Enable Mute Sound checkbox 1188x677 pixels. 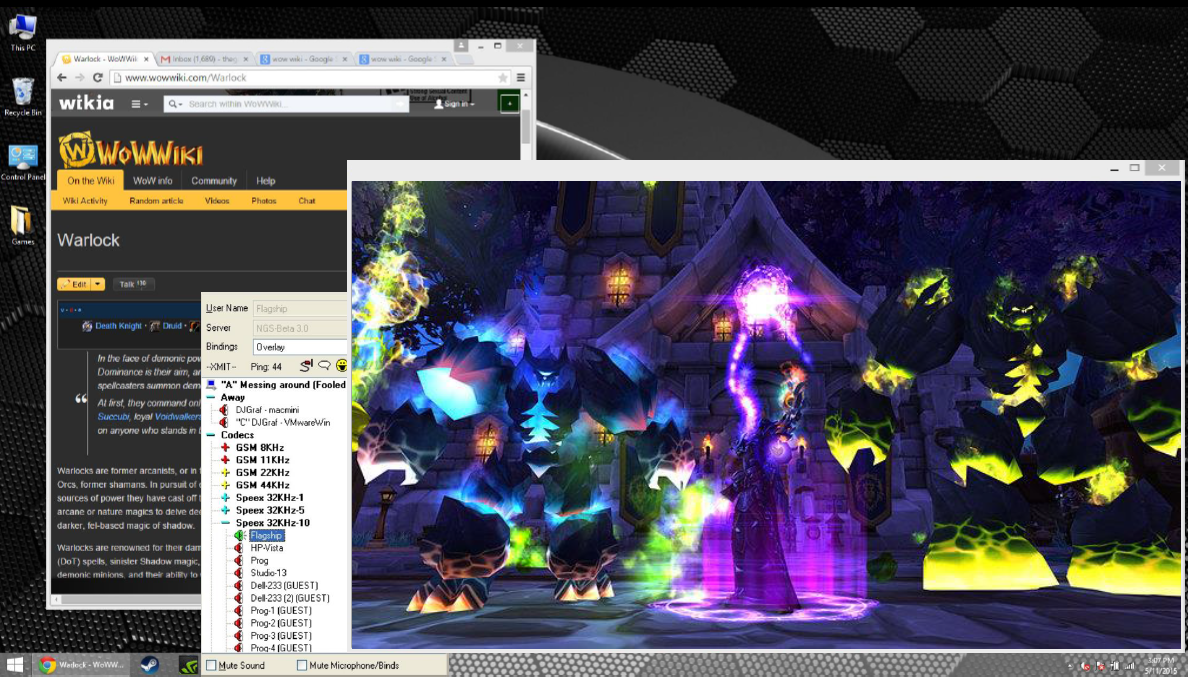click(x=211, y=666)
